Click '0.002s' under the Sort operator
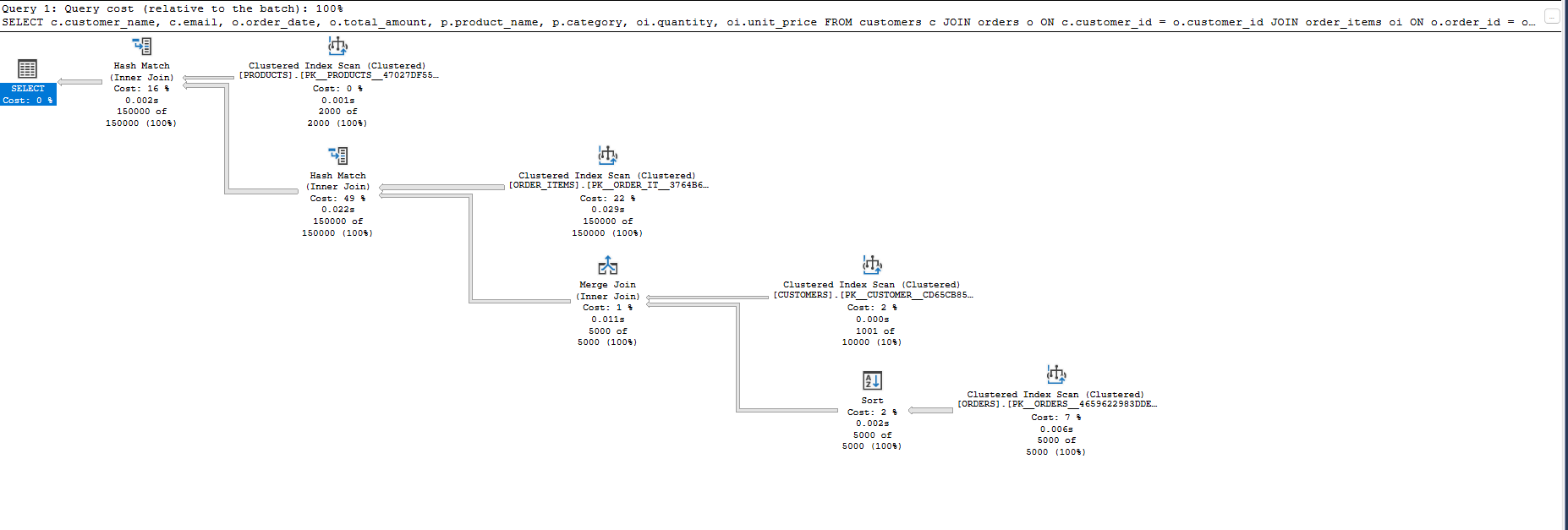1568x530 pixels. click(872, 423)
